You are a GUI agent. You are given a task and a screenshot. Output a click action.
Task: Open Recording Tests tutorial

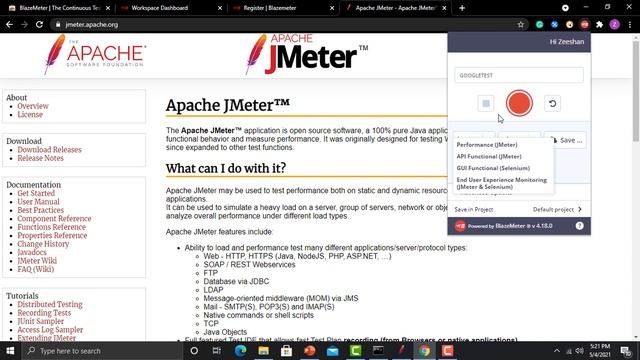click(44, 313)
